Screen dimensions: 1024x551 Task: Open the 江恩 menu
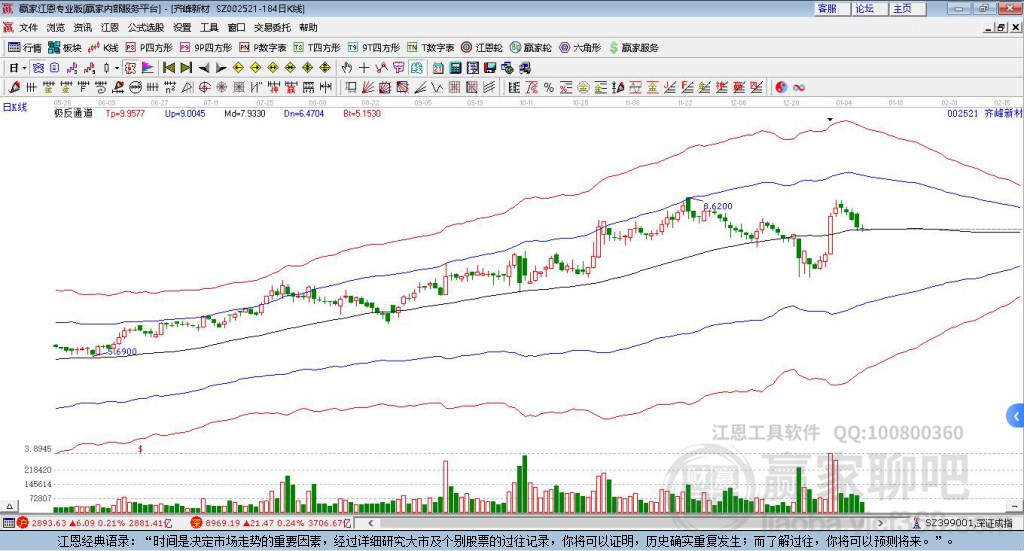click(110, 27)
